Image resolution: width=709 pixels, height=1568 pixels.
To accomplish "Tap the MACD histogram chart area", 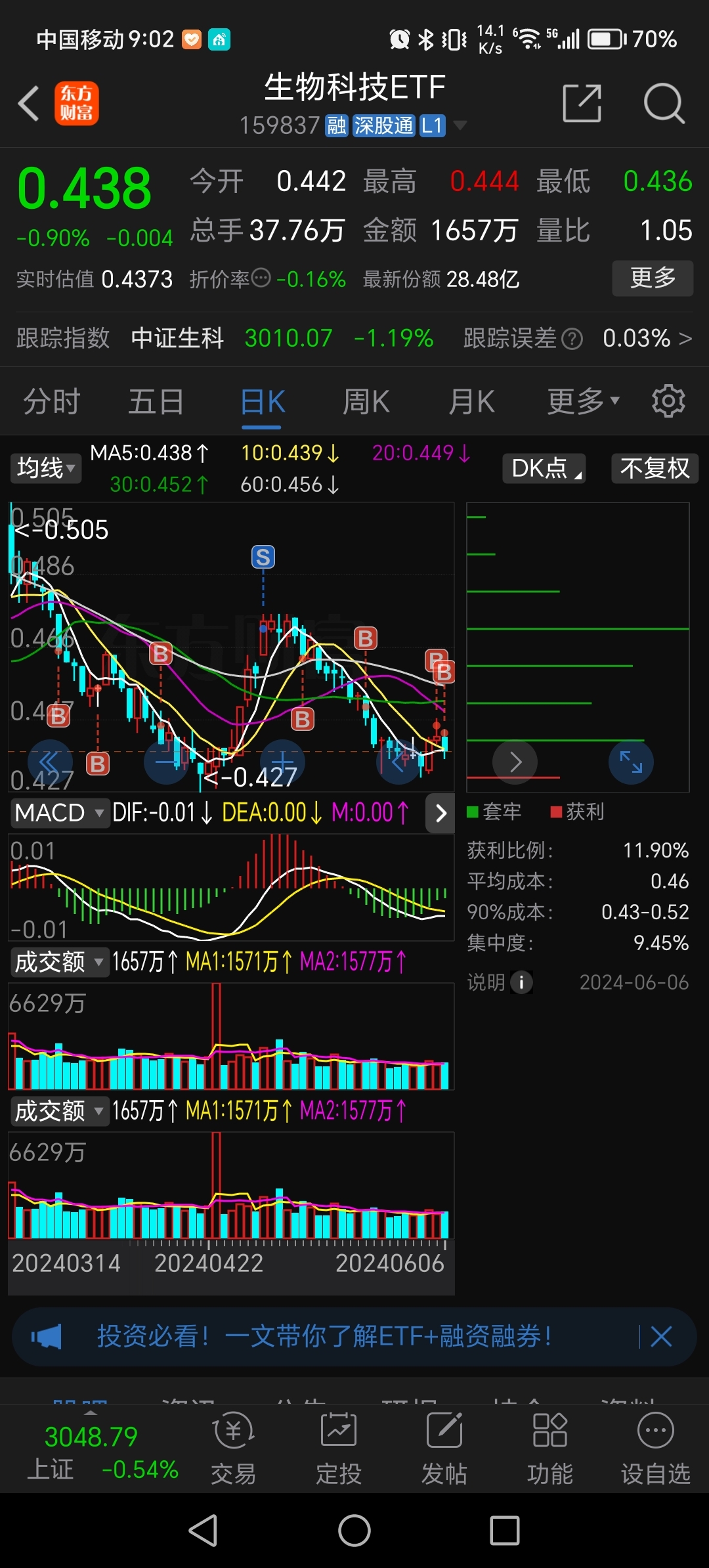I will click(x=230, y=886).
